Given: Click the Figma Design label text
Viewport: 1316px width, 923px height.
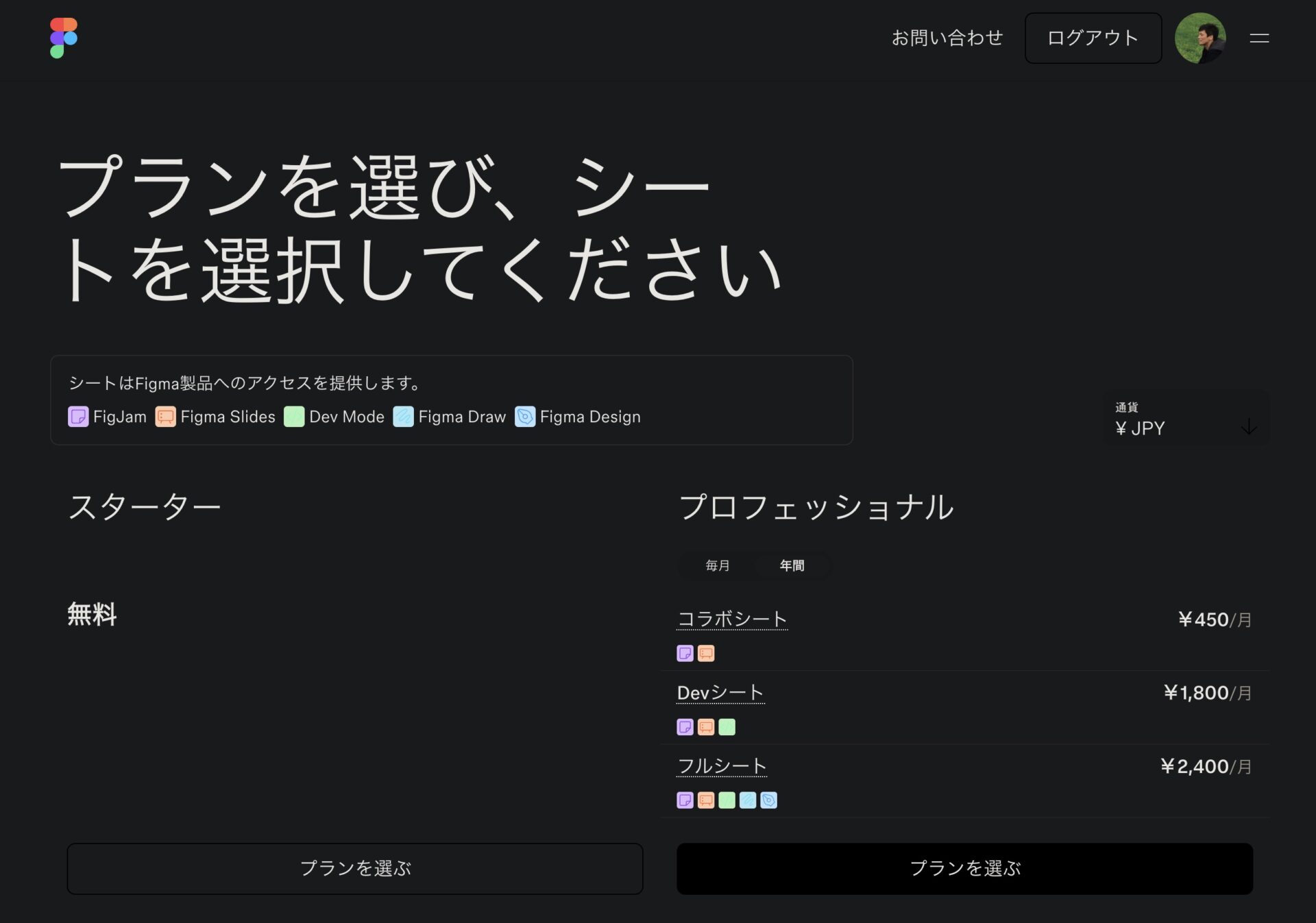Looking at the screenshot, I should (590, 417).
